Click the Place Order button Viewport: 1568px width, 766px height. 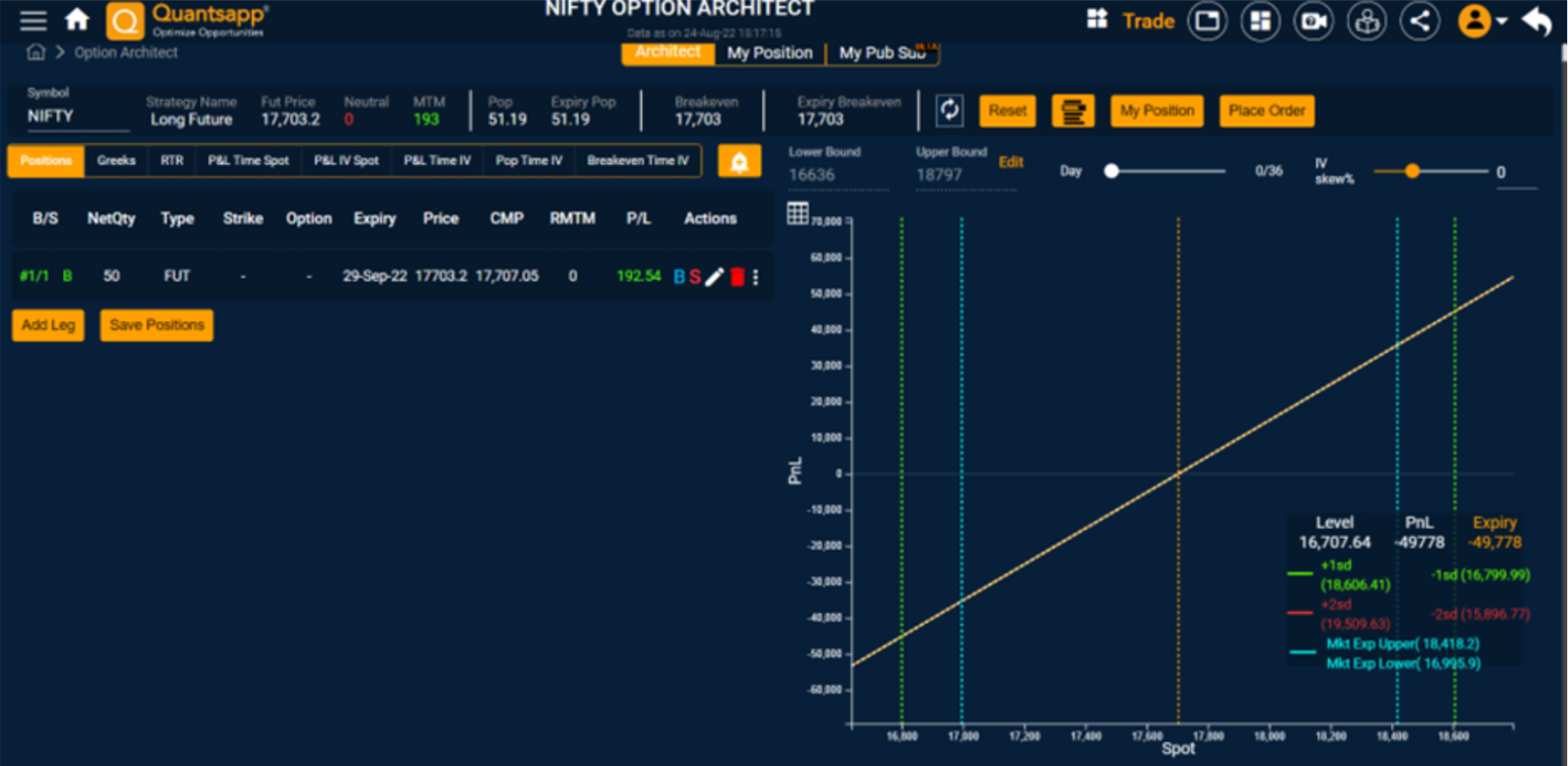click(x=1266, y=110)
